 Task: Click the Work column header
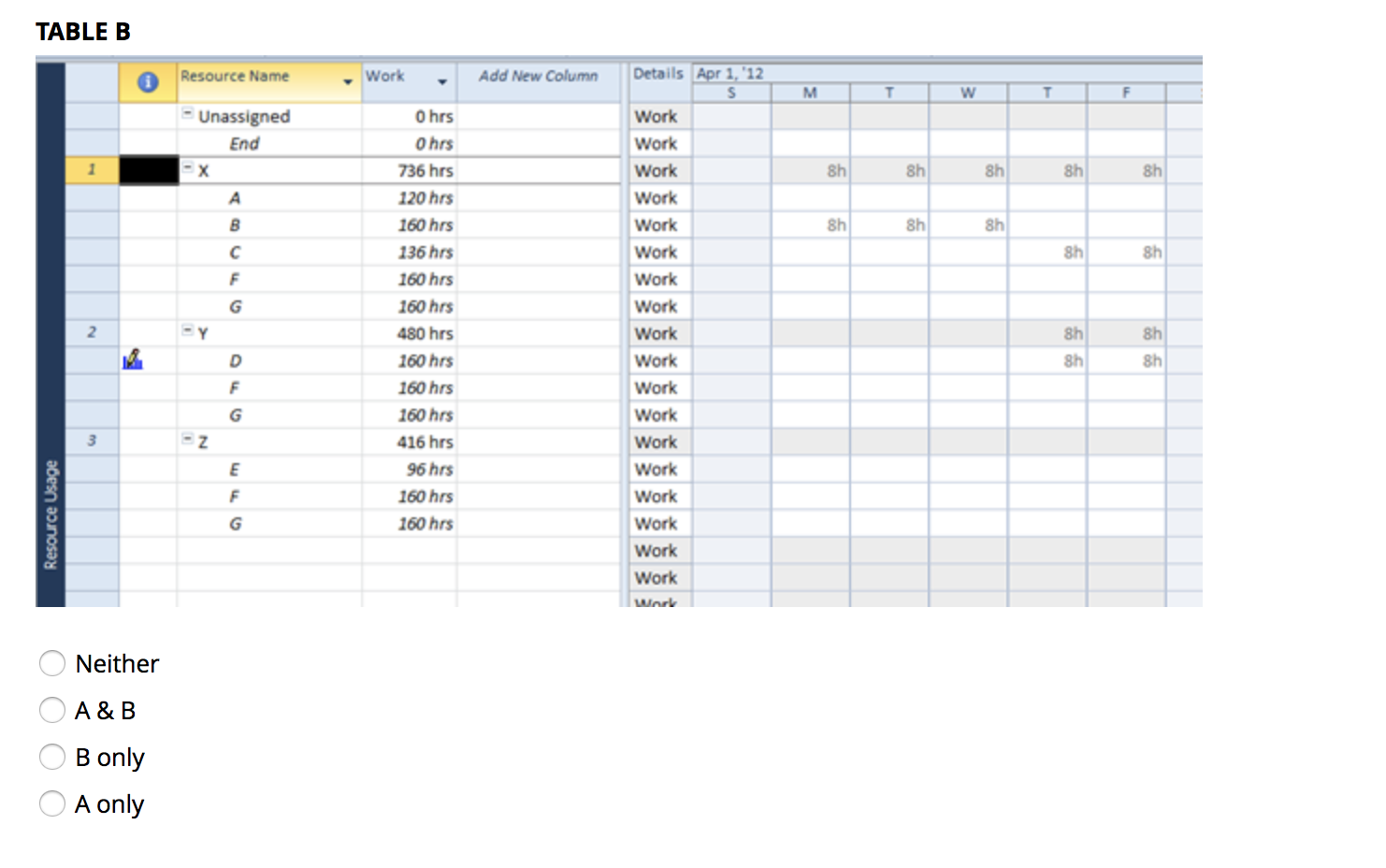tap(385, 76)
